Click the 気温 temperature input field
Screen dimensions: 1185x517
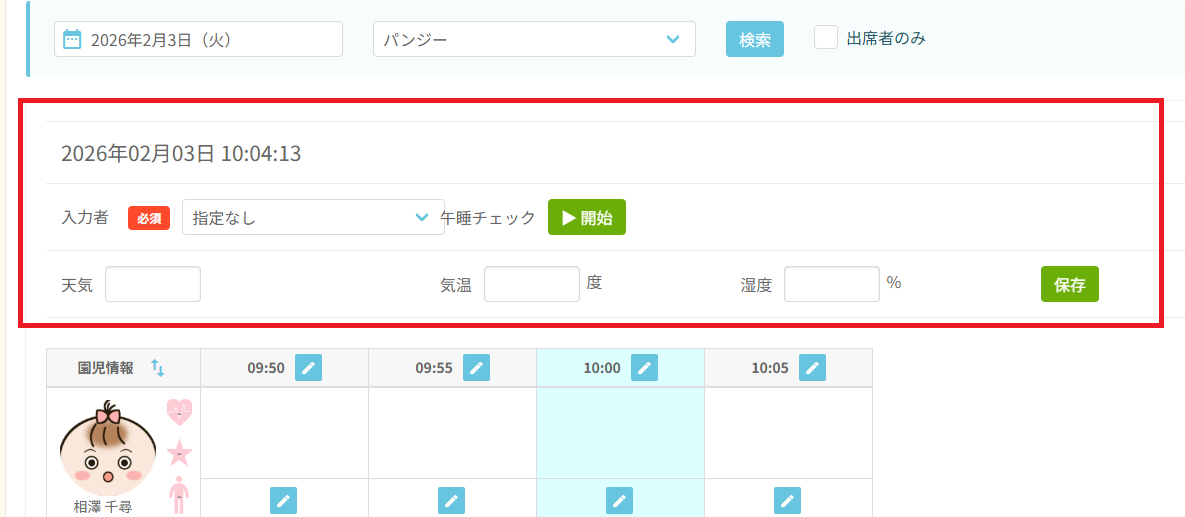point(531,284)
